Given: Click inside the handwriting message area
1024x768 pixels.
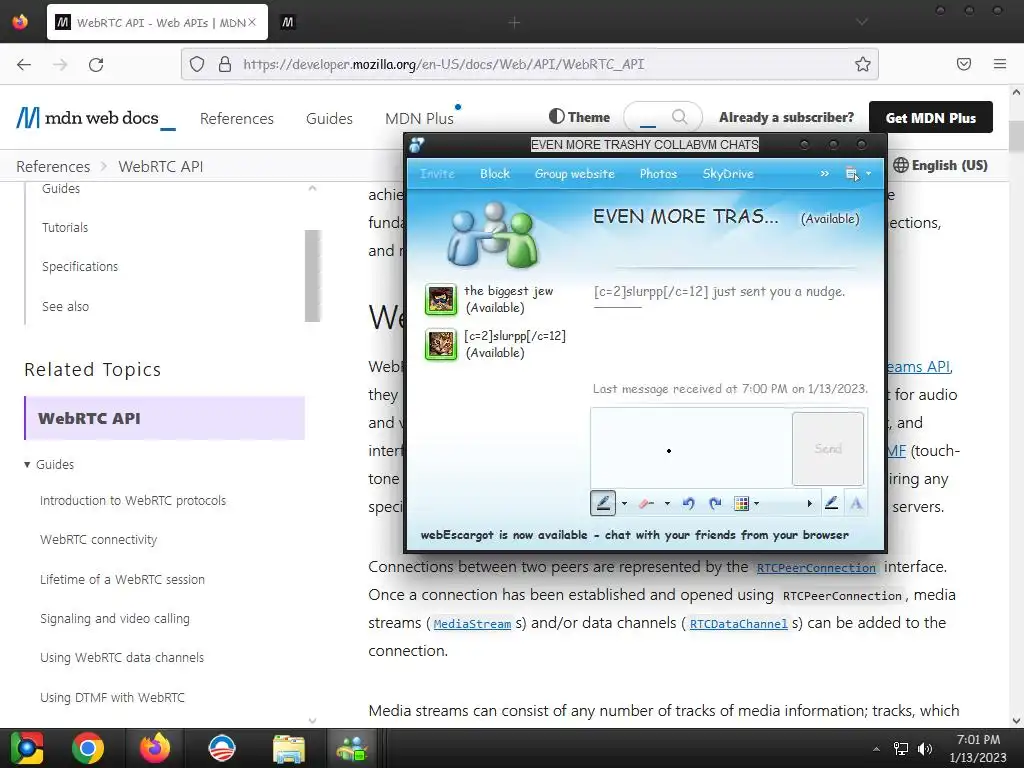Looking at the screenshot, I should tap(691, 449).
